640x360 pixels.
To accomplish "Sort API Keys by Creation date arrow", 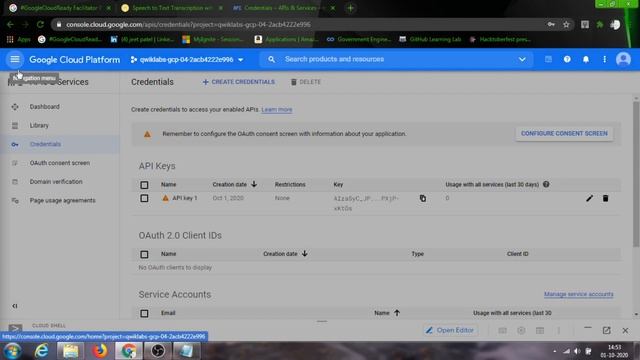I will tap(254, 184).
